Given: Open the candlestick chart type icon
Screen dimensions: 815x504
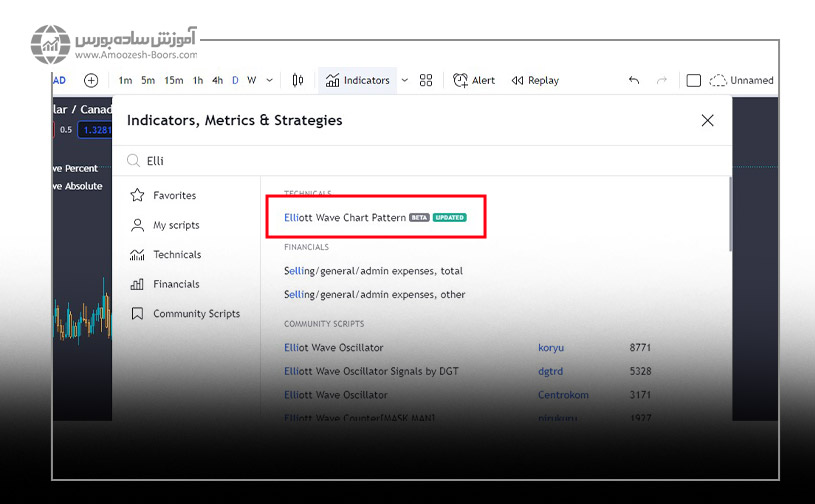Looking at the screenshot, I should 298,80.
